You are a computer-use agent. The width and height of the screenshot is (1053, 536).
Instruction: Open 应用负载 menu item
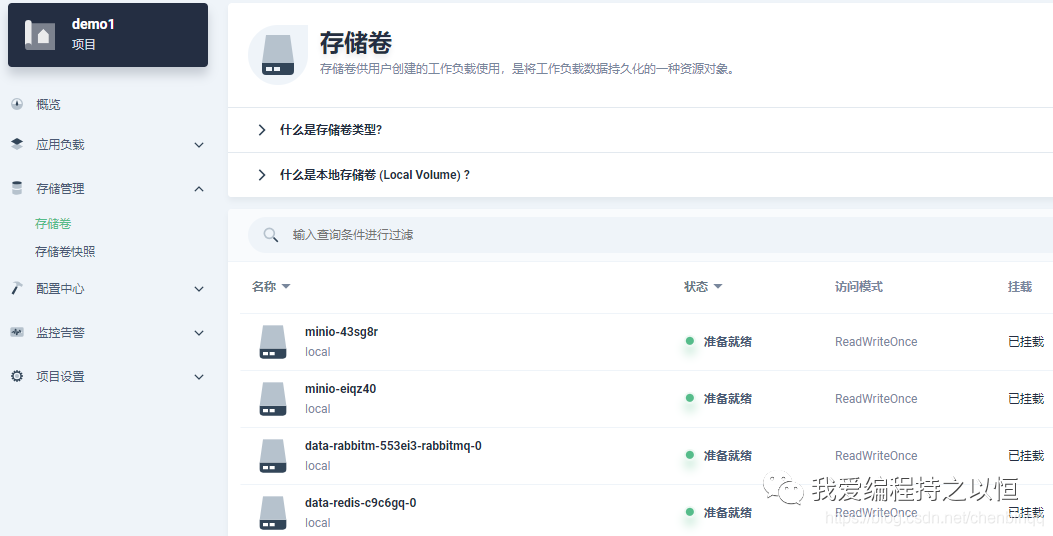pyautogui.click(x=60, y=145)
